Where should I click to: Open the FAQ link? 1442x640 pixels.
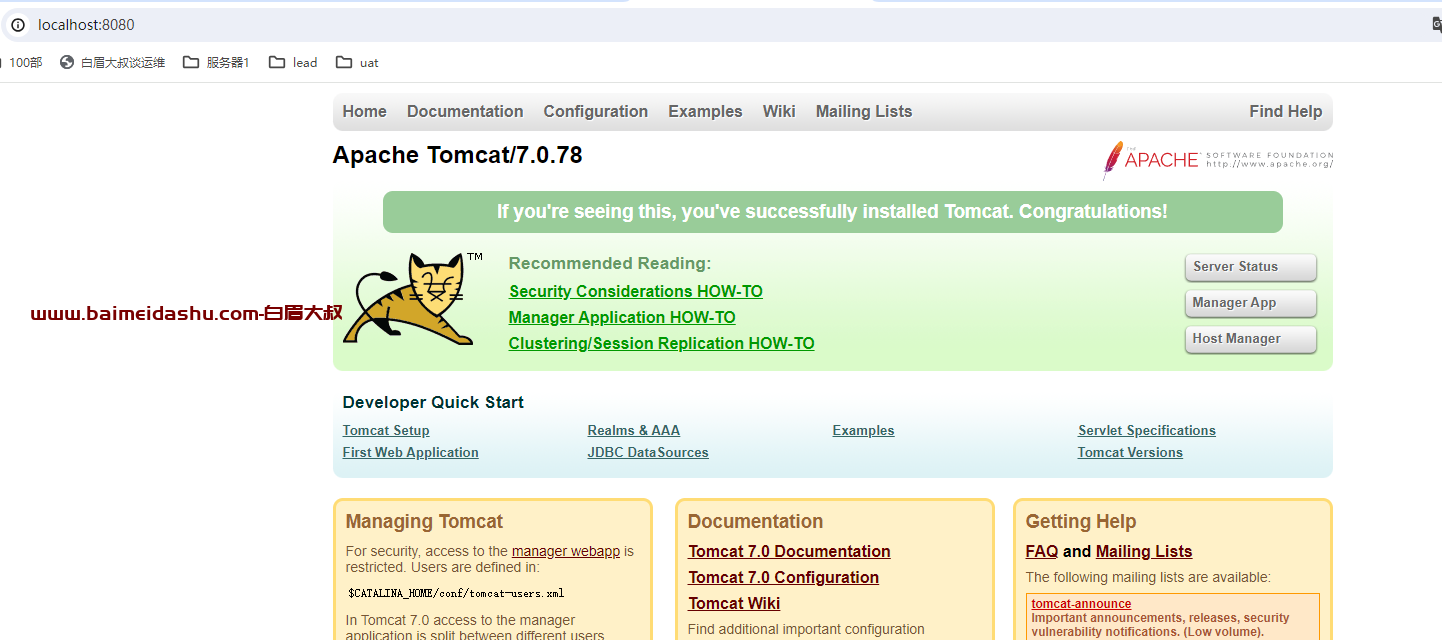click(x=1041, y=551)
